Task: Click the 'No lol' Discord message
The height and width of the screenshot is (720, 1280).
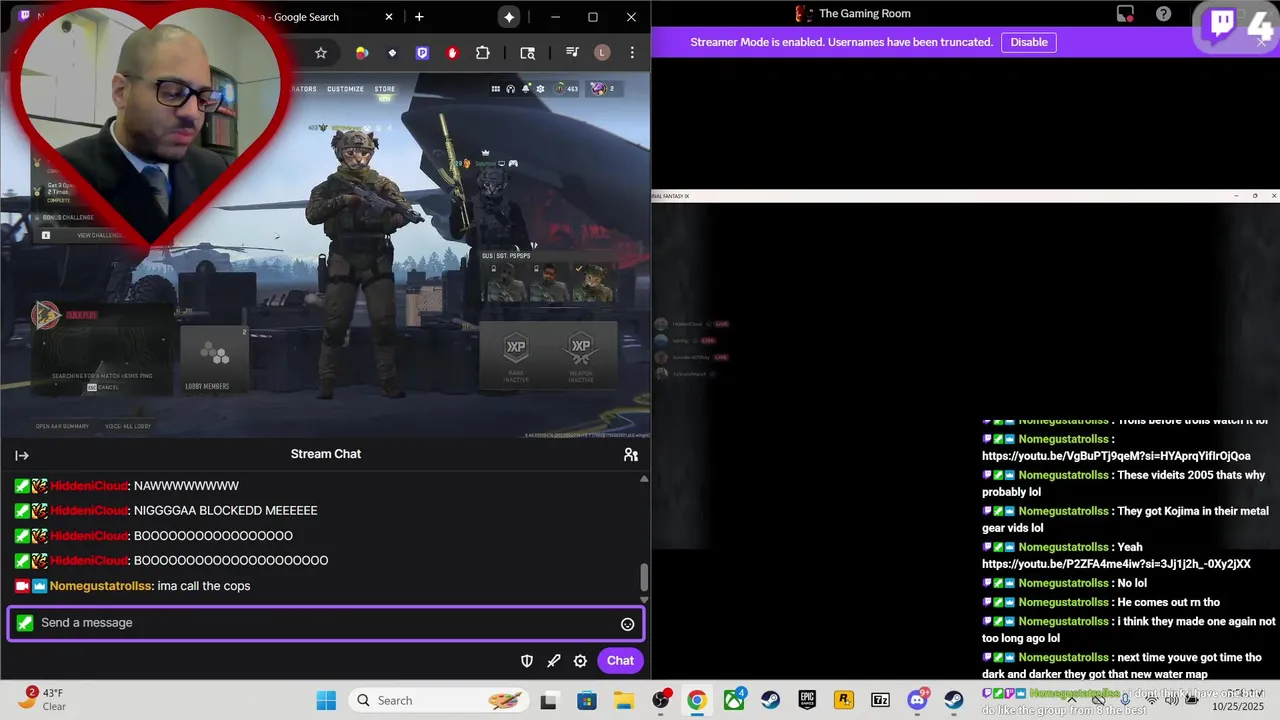Action: point(1132,583)
